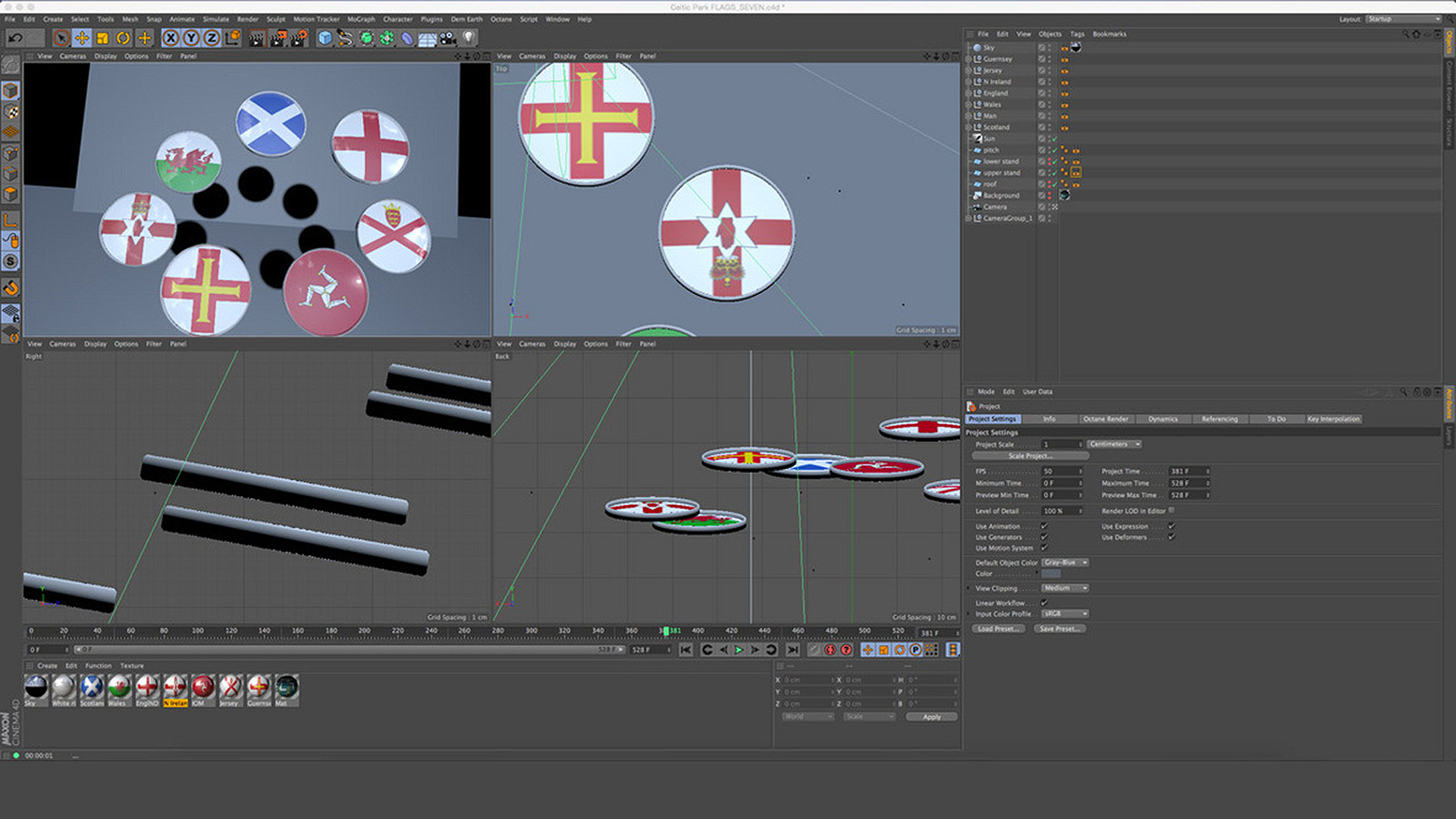
Task: Click the Scale Project button
Action: [1029, 457]
